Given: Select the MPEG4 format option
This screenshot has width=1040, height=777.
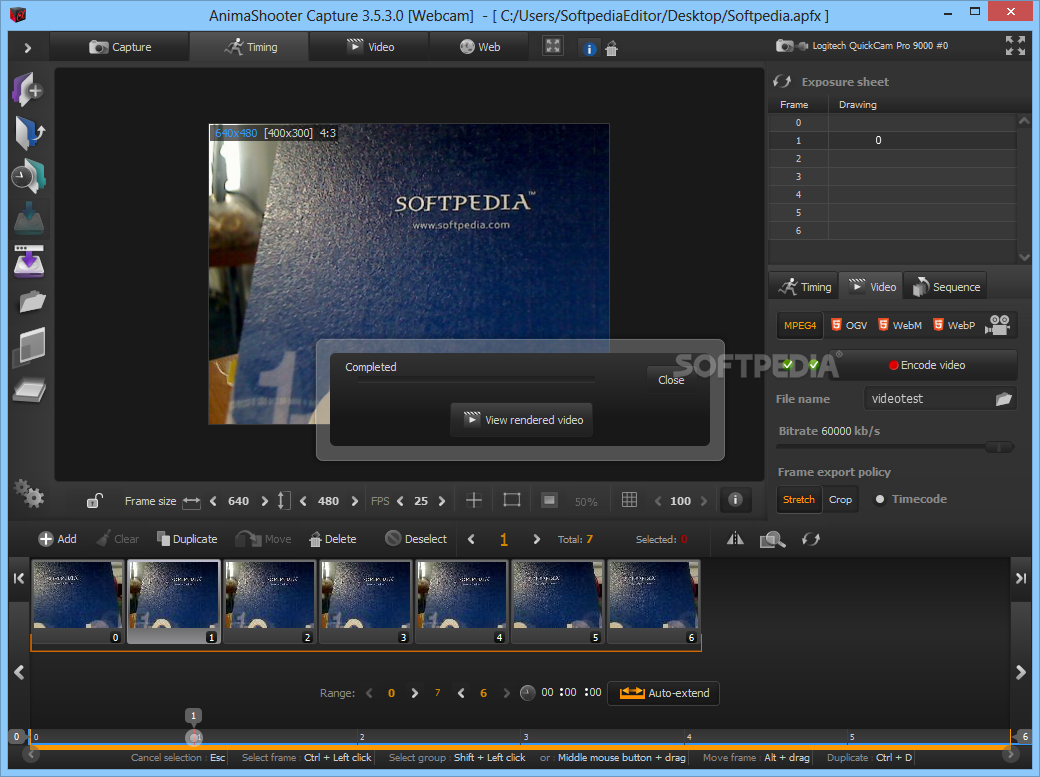Looking at the screenshot, I should 800,325.
